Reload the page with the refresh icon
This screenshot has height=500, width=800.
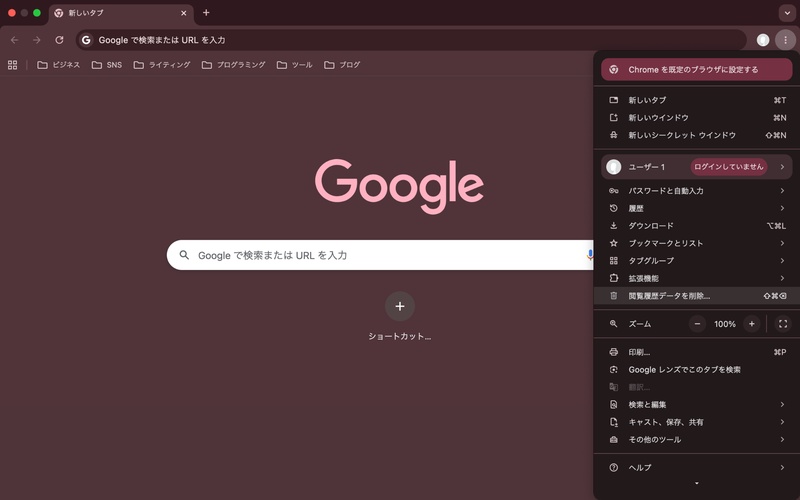pos(59,40)
